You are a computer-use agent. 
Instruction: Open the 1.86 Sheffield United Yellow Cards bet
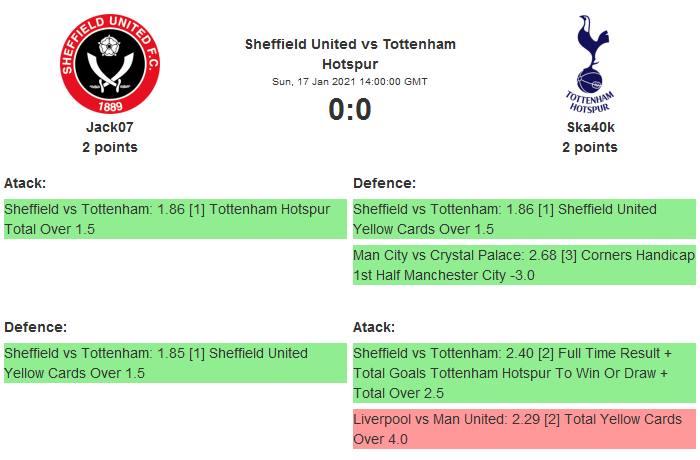(x=523, y=219)
